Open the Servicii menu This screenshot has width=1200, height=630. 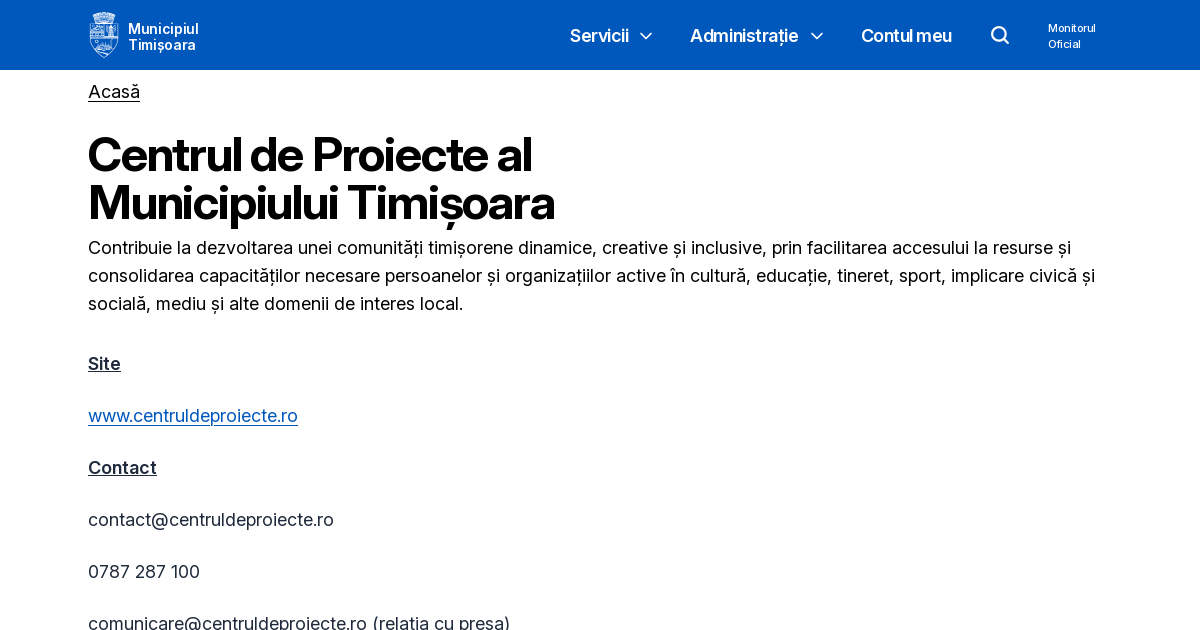(x=599, y=36)
